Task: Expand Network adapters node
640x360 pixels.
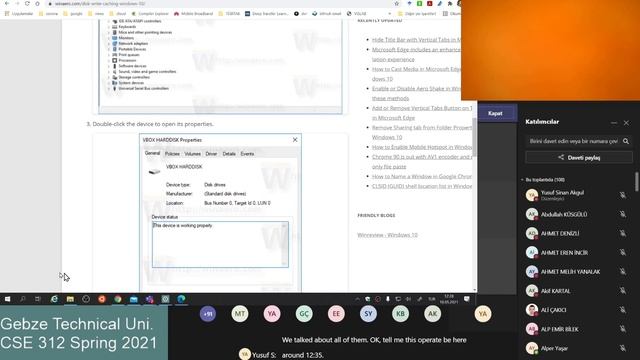Action: [x=109, y=44]
